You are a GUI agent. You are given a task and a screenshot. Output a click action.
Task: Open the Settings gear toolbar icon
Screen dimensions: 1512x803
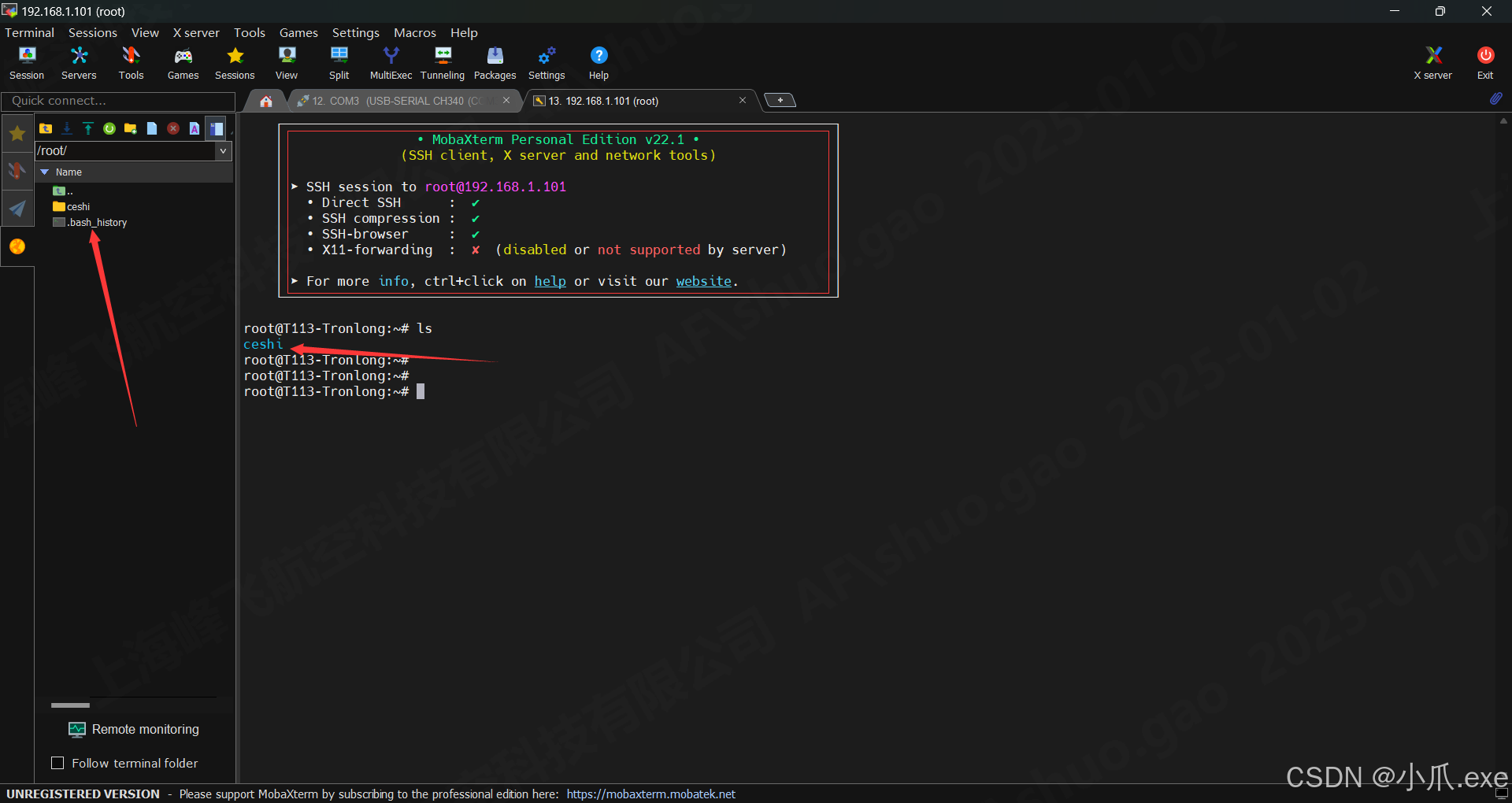click(x=547, y=63)
